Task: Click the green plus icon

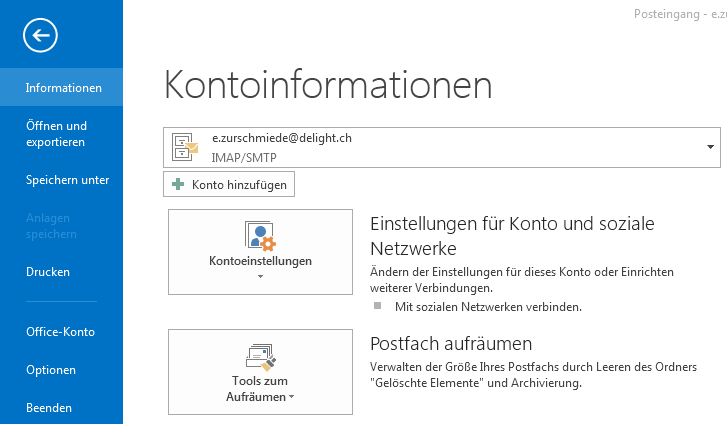Action: (x=178, y=184)
